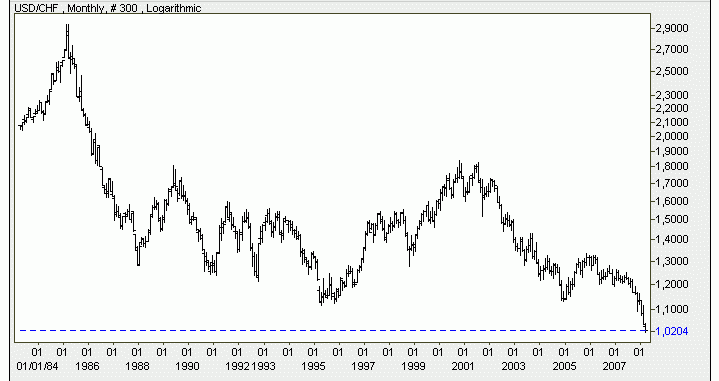Image resolution: width=719 pixels, height=381 pixels.
Task: Click the 01/01/84 start date label
Action: coord(38,366)
